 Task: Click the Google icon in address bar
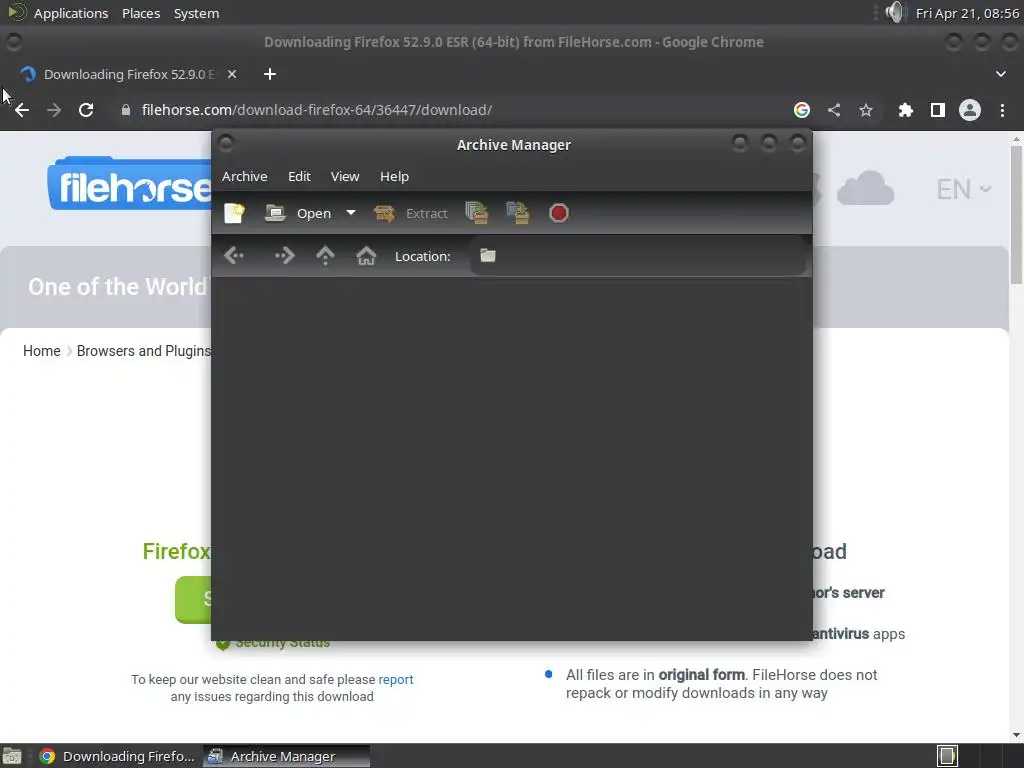tap(802, 110)
